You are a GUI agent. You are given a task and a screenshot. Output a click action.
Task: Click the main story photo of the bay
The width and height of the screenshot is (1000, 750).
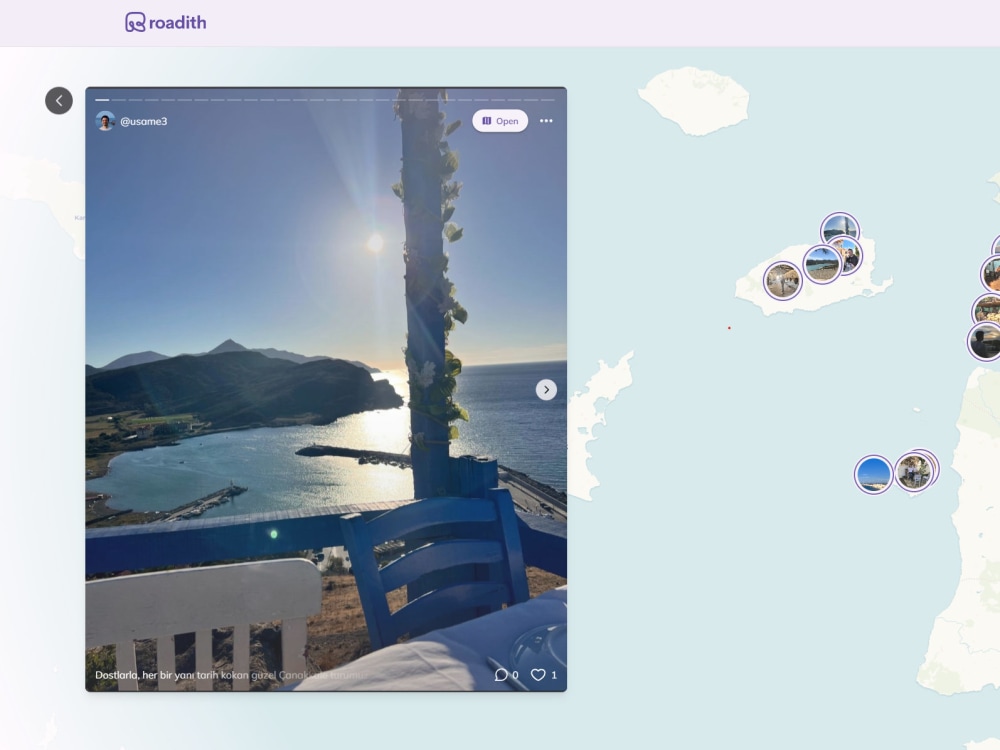pyautogui.click(x=326, y=389)
